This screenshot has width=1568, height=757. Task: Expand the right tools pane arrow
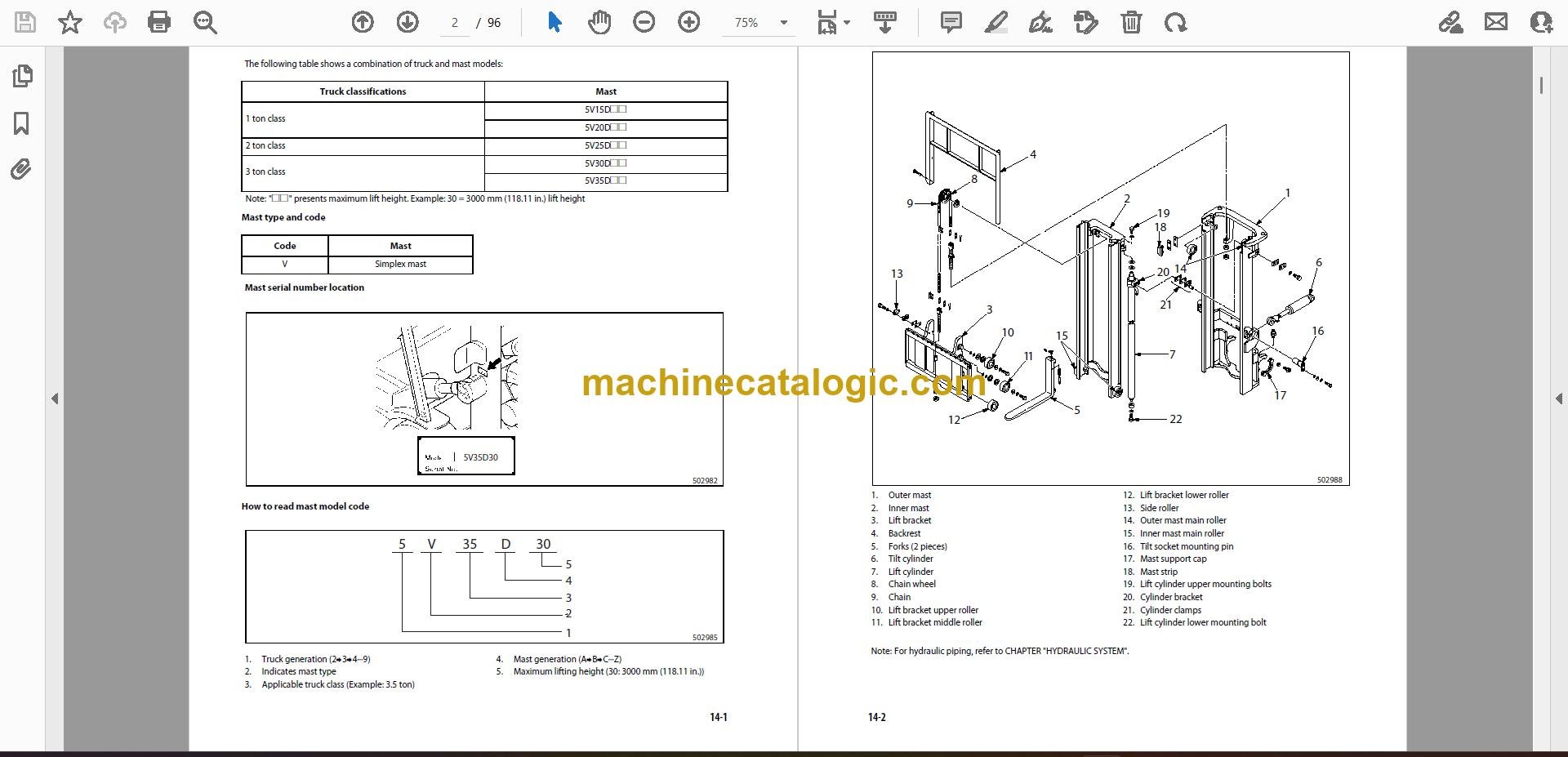coord(1559,399)
